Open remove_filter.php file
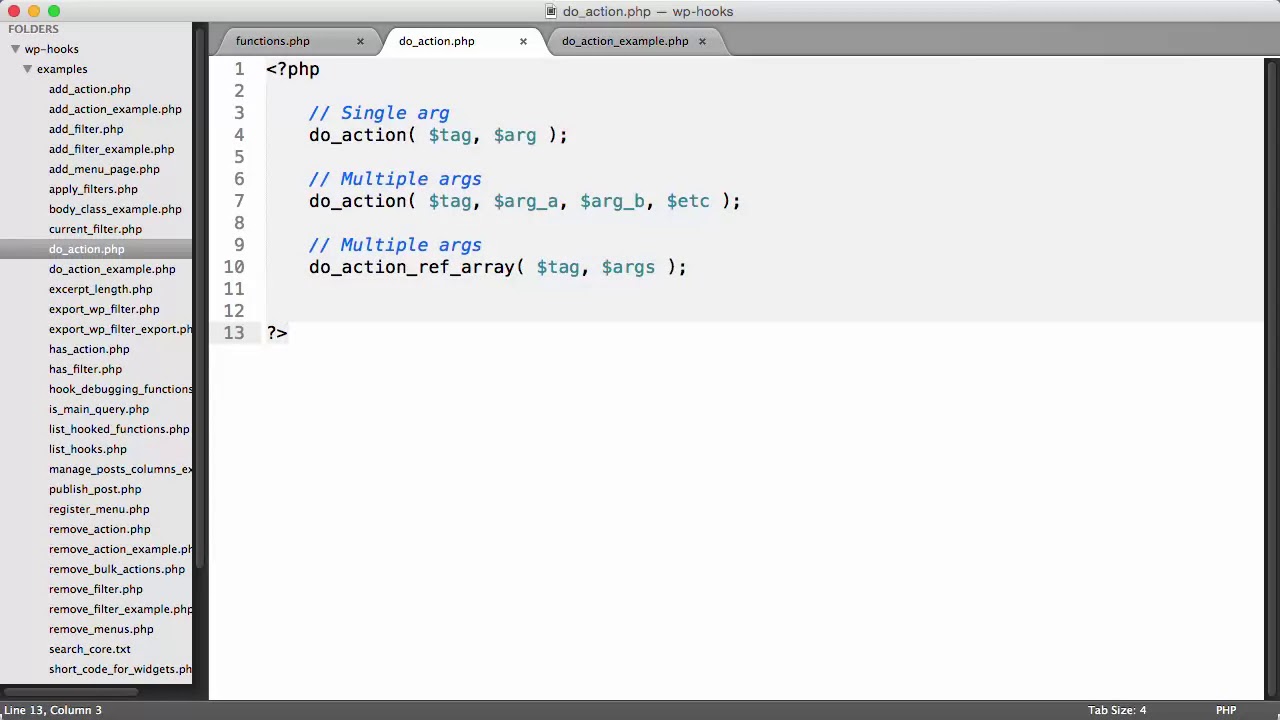 96,589
